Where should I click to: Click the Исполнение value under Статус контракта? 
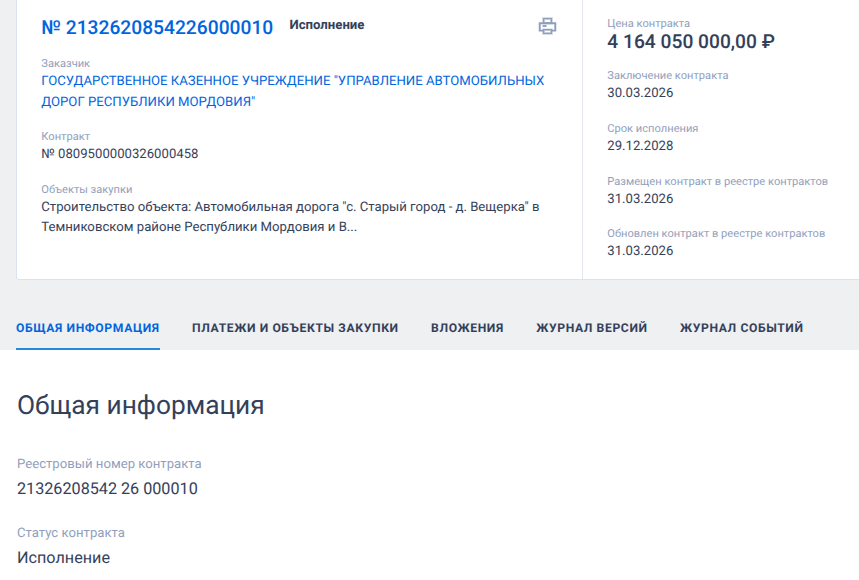[x=63, y=557]
